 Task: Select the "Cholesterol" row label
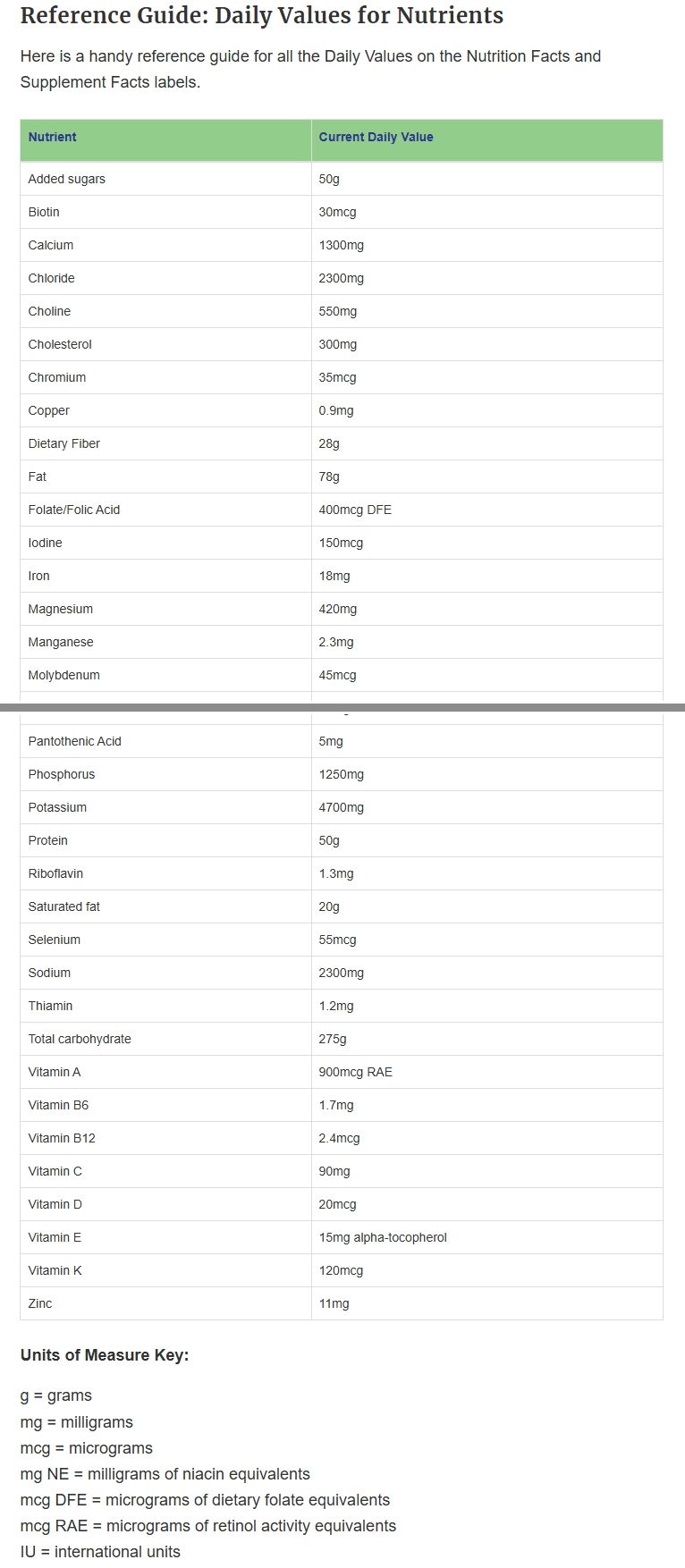point(59,344)
